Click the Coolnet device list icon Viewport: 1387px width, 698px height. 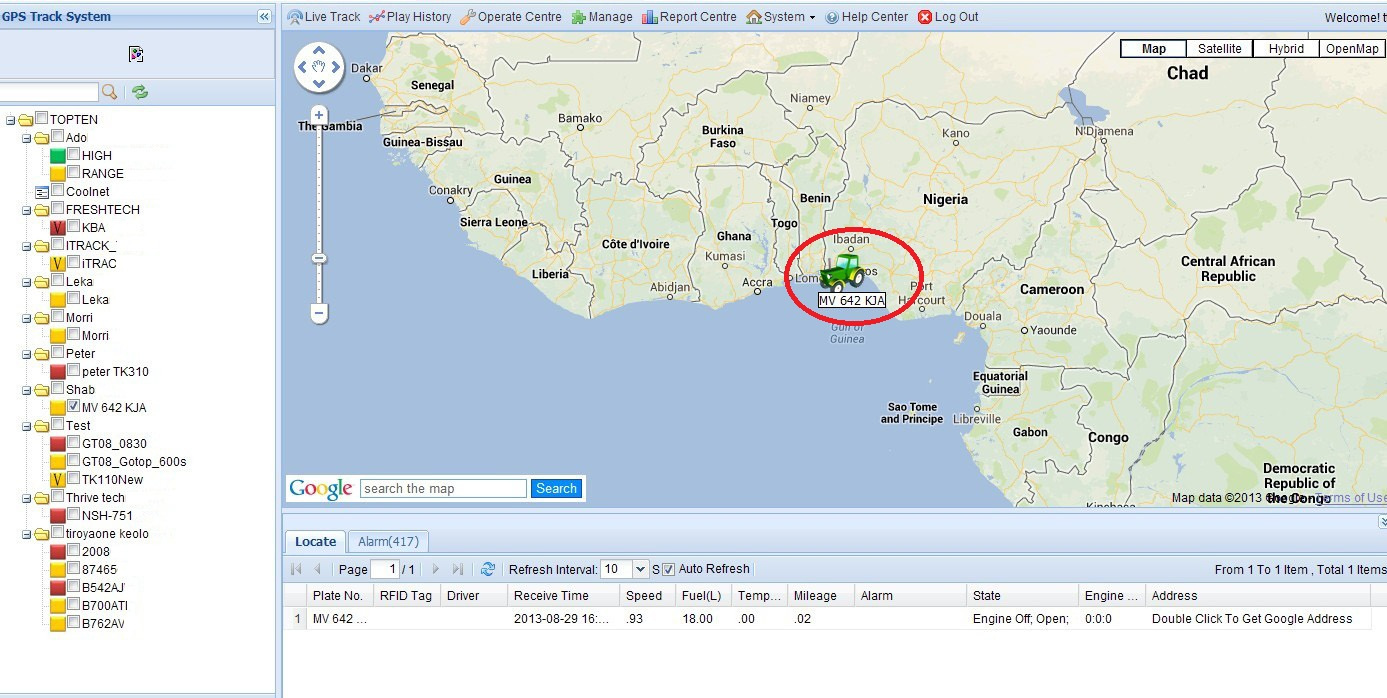coord(42,192)
